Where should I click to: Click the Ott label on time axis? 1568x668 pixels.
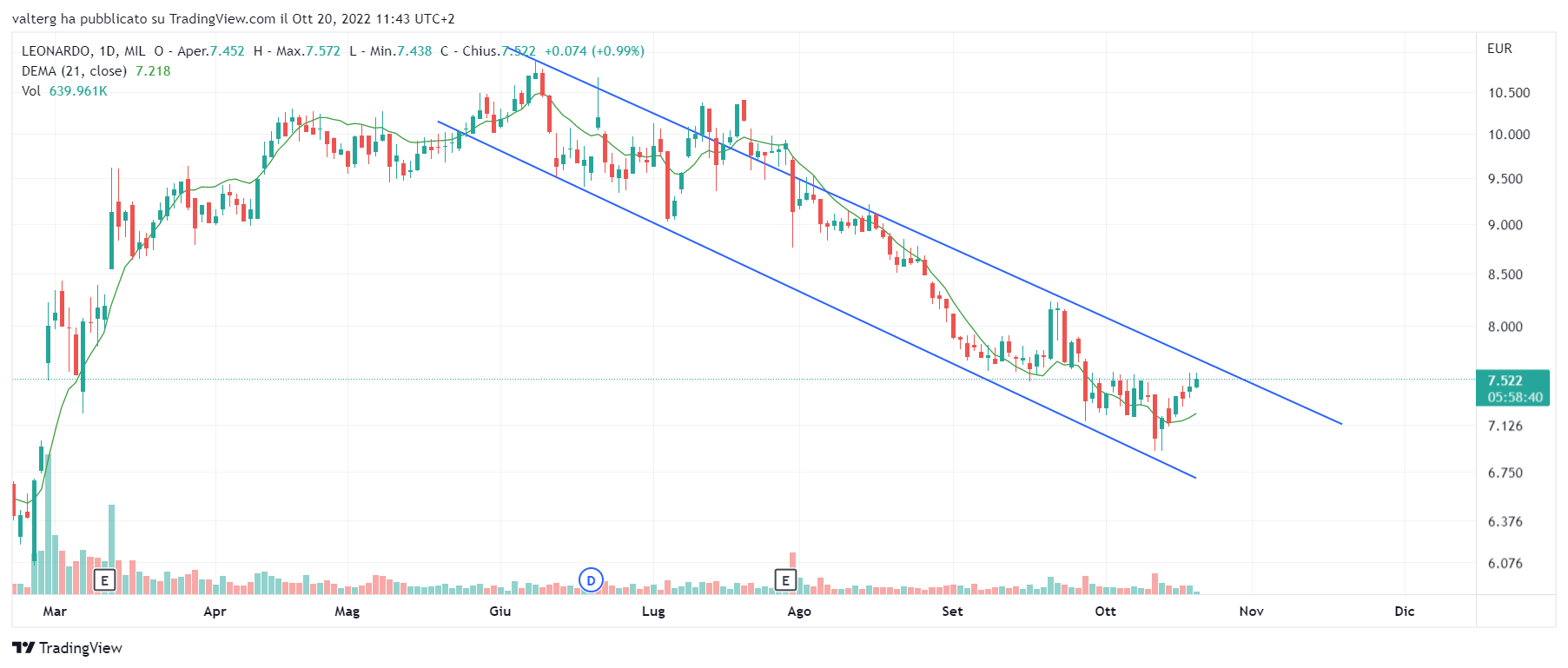[1106, 612]
